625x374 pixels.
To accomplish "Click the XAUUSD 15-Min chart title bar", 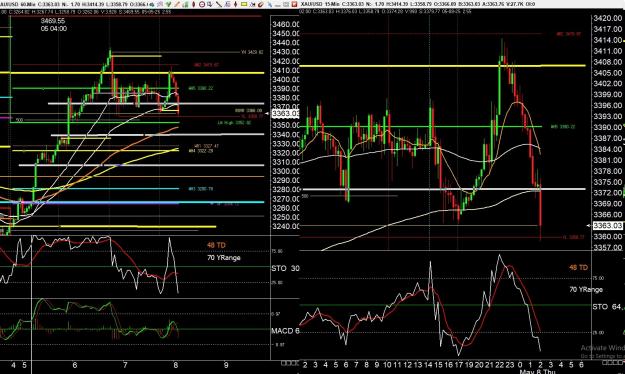I will (462, 4).
